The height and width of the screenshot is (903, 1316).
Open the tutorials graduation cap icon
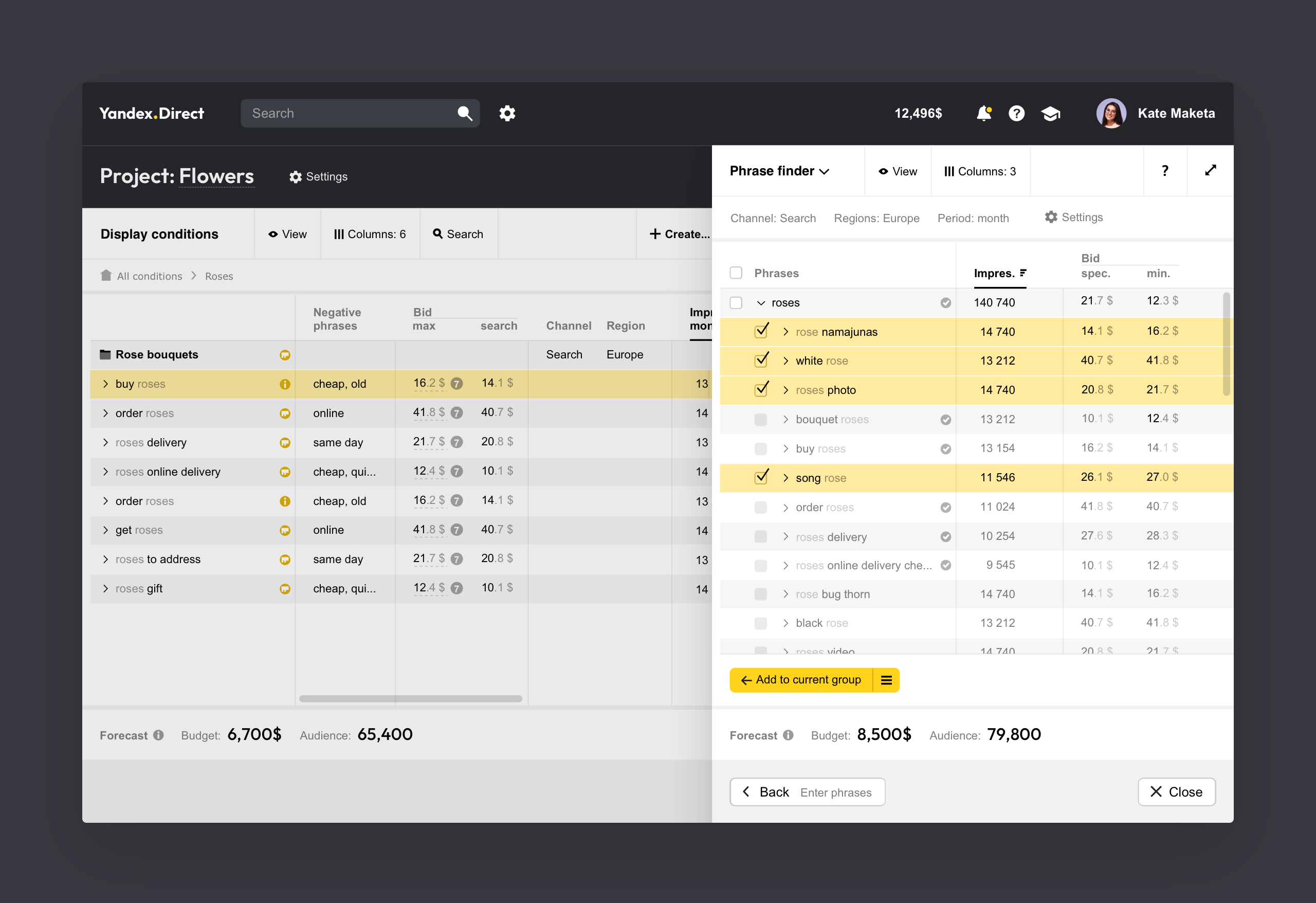(x=1051, y=113)
